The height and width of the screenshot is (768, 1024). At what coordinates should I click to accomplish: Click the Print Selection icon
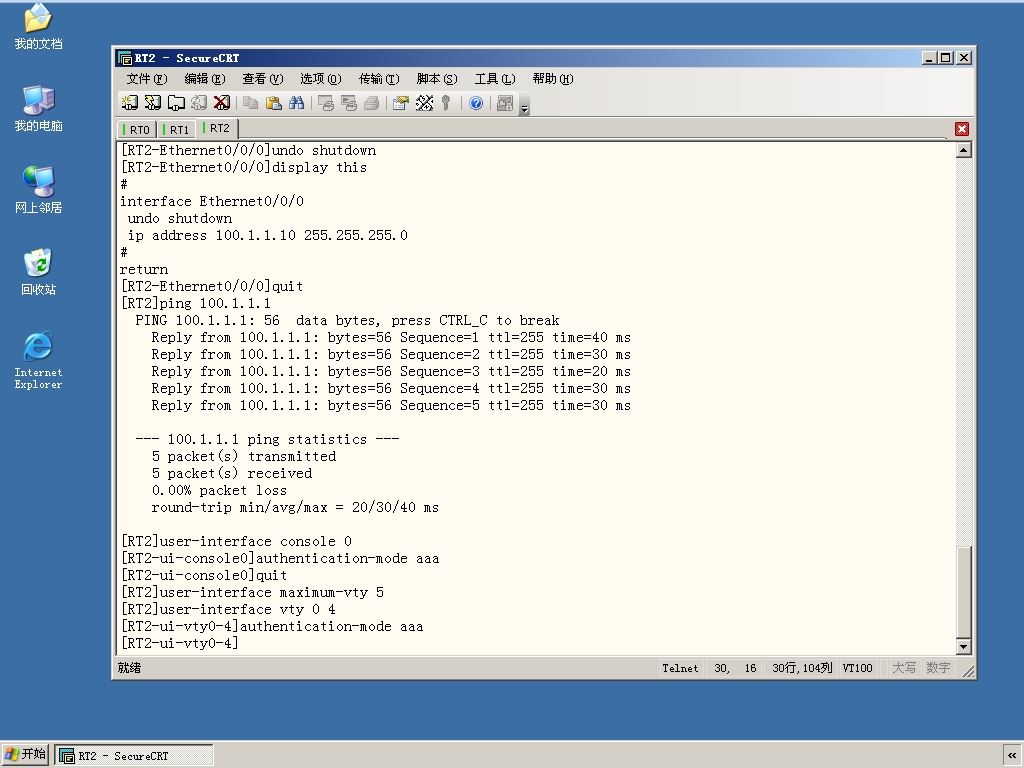(x=349, y=103)
